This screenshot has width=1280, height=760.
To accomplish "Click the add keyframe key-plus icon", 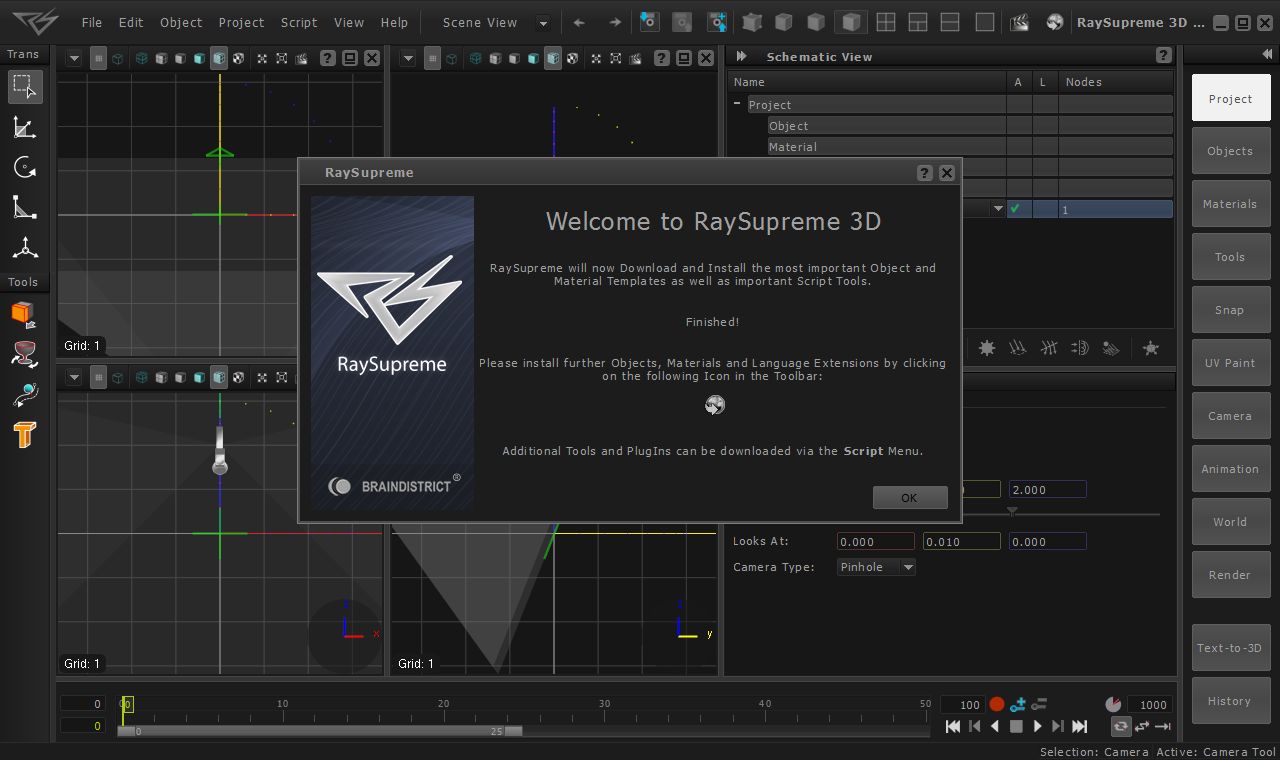I will [1019, 704].
